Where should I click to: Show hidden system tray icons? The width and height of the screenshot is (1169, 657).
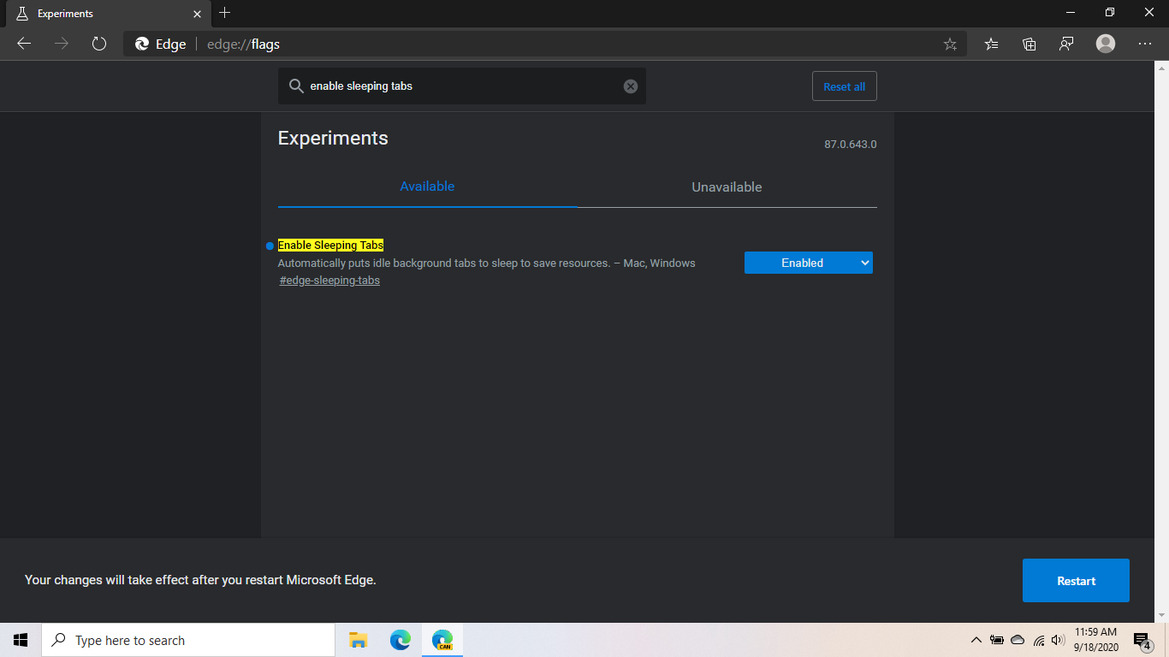click(976, 640)
